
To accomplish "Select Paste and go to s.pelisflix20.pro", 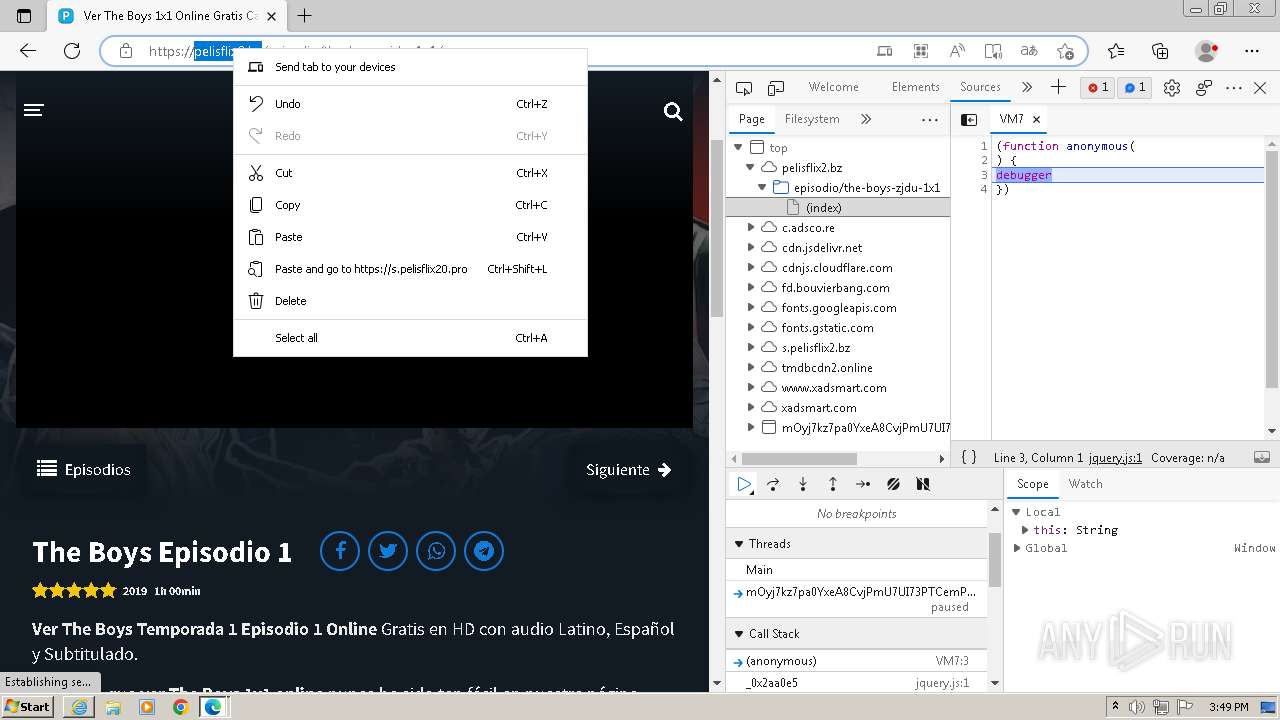I will (410, 269).
